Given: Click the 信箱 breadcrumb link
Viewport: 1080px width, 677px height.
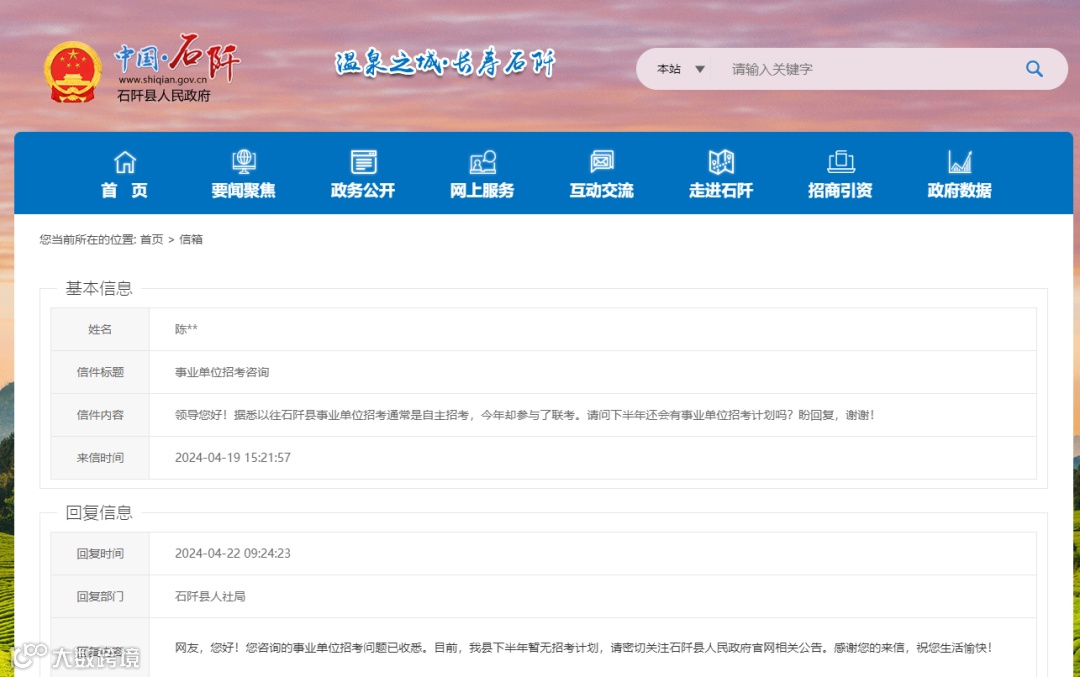Looking at the screenshot, I should coord(191,239).
